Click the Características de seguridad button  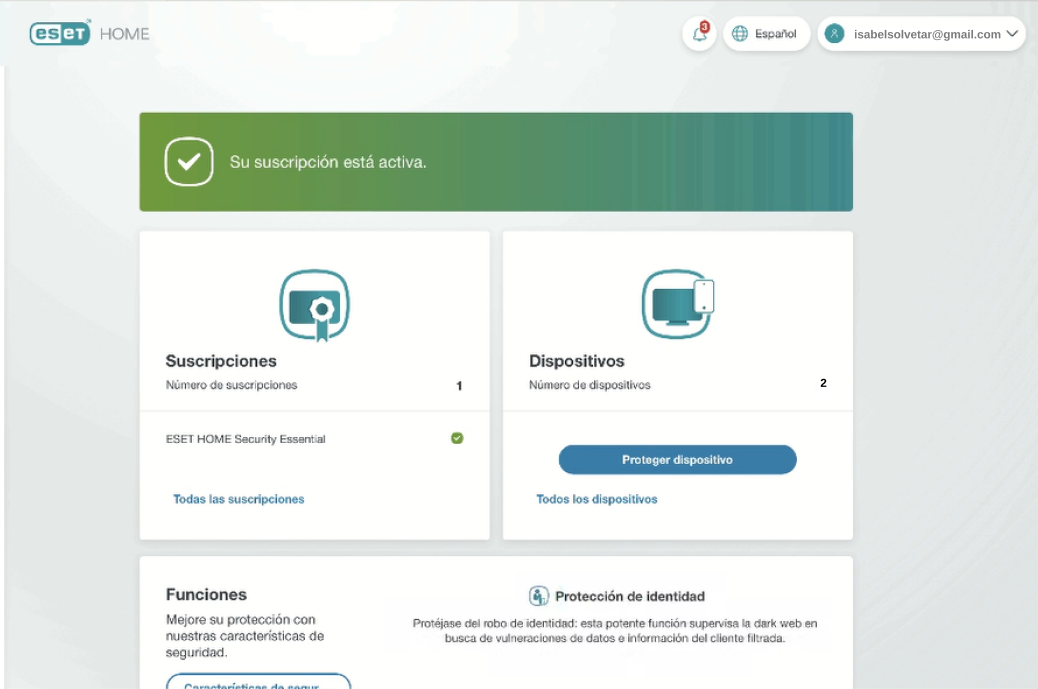click(x=258, y=681)
